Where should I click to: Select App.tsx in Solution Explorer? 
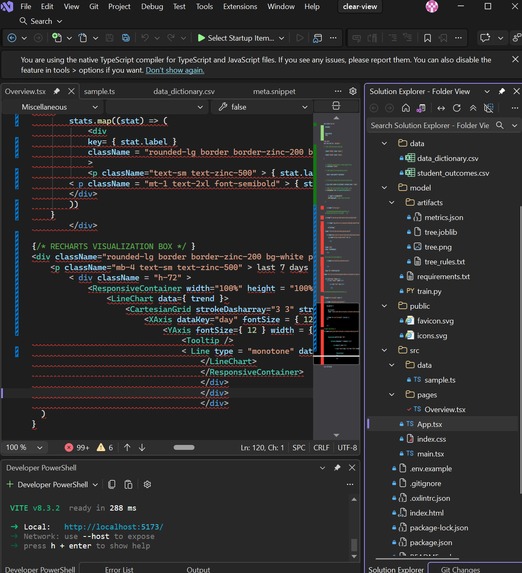click(x=430, y=424)
